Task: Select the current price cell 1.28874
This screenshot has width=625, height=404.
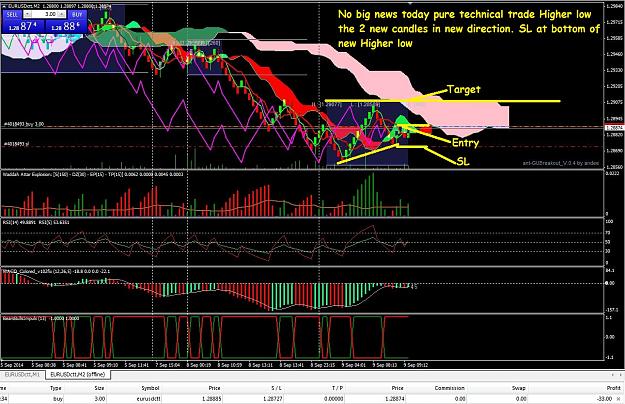Action: [x=395, y=398]
